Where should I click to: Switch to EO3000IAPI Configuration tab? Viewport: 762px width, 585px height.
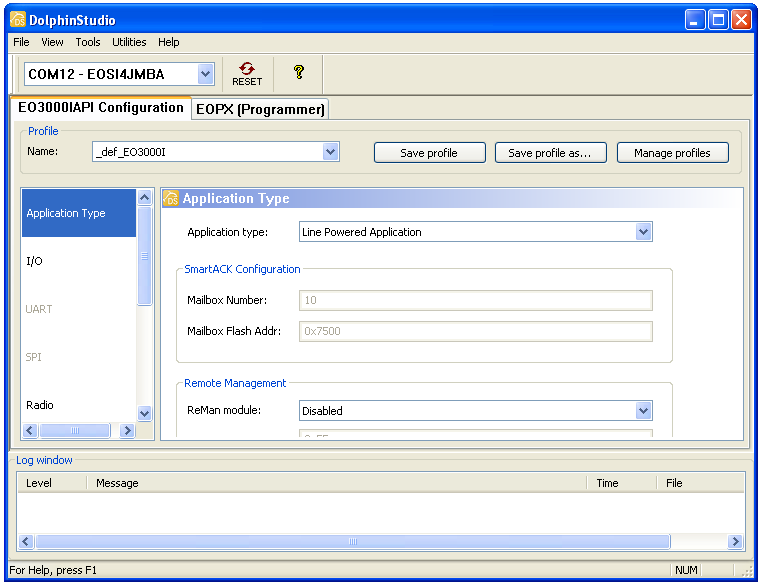[x=101, y=107]
